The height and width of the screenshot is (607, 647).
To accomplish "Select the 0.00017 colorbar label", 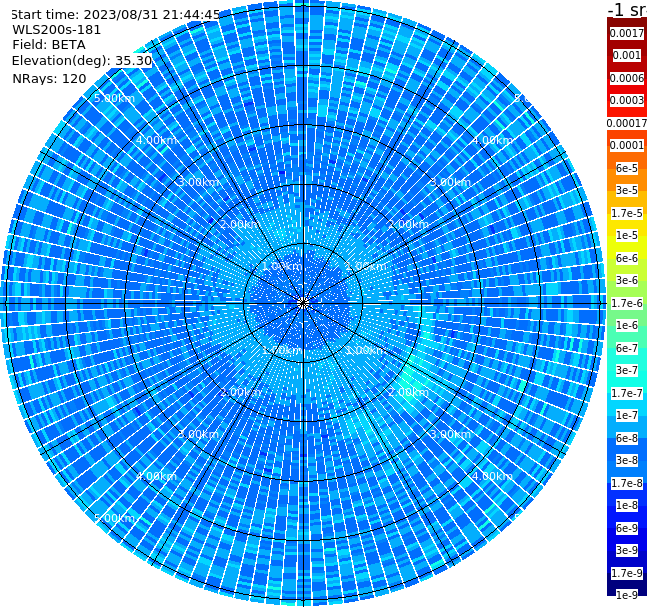I will (x=627, y=123).
